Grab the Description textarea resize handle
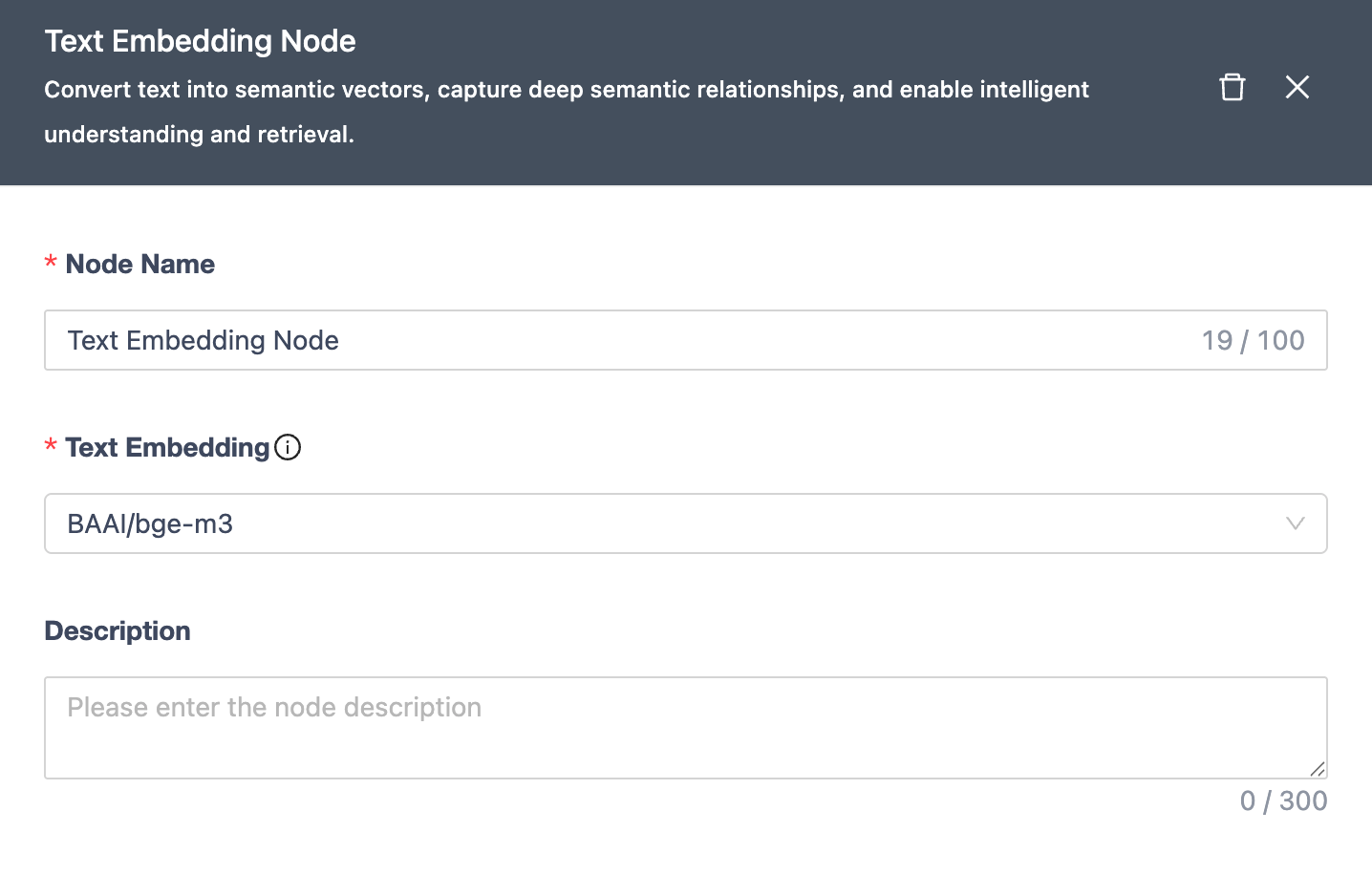The image size is (1372, 875). (x=1318, y=769)
